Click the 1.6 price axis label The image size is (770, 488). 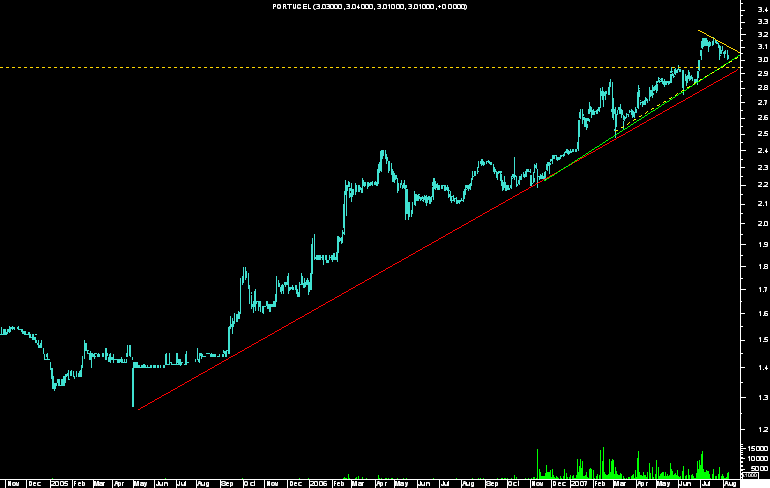(x=763, y=314)
